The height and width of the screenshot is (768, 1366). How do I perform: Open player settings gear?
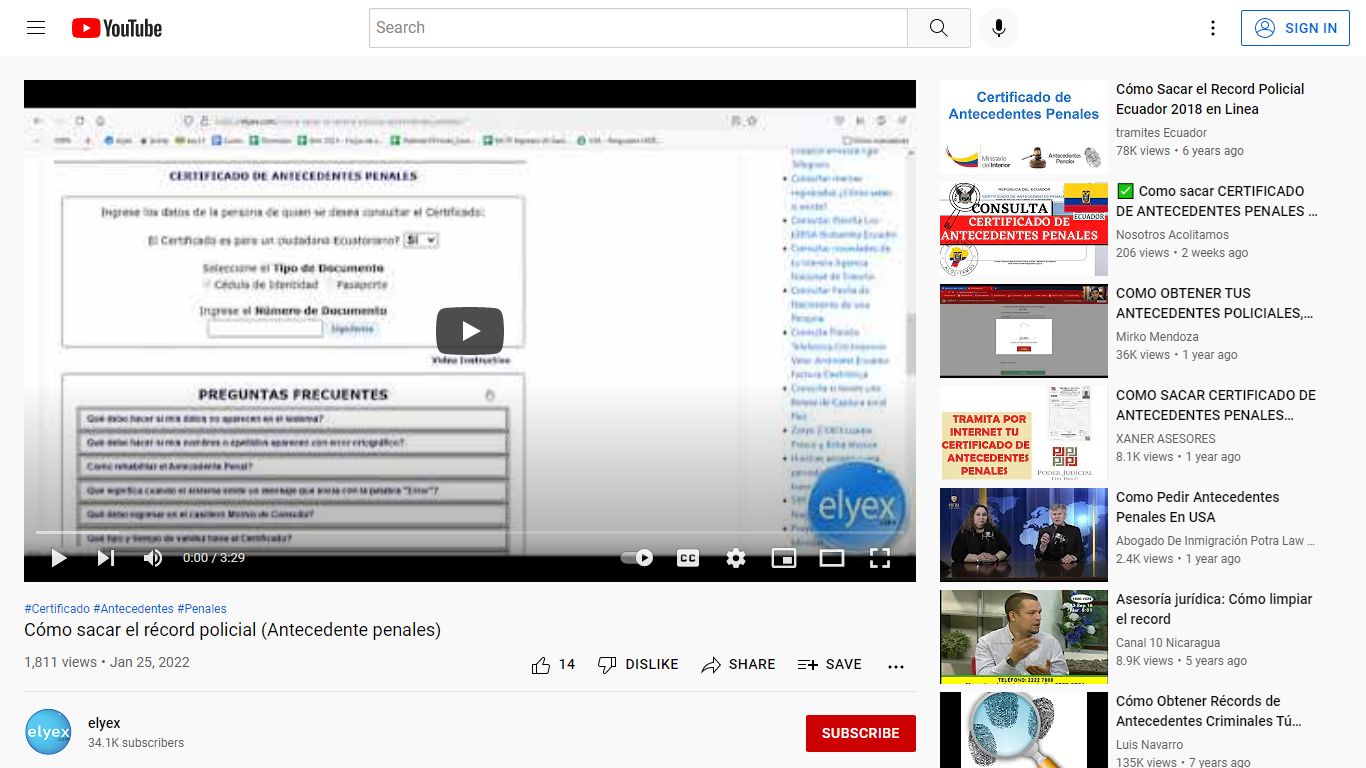point(736,558)
